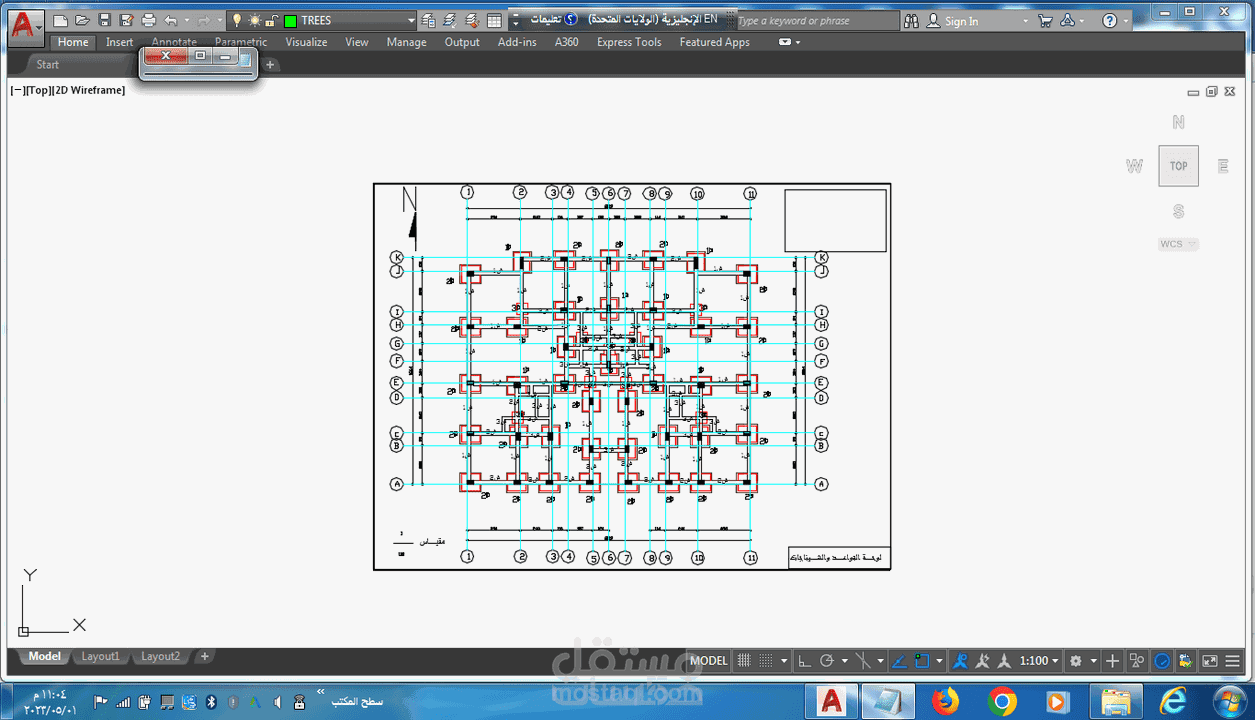The height and width of the screenshot is (720, 1255).
Task: Click the Save icon in Quick Access toolbar
Action: [x=104, y=20]
